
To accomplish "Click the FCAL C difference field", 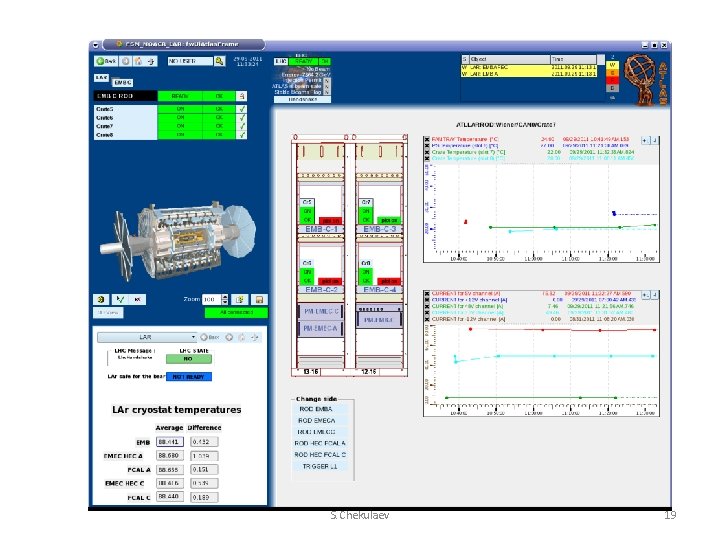I will point(204,497).
